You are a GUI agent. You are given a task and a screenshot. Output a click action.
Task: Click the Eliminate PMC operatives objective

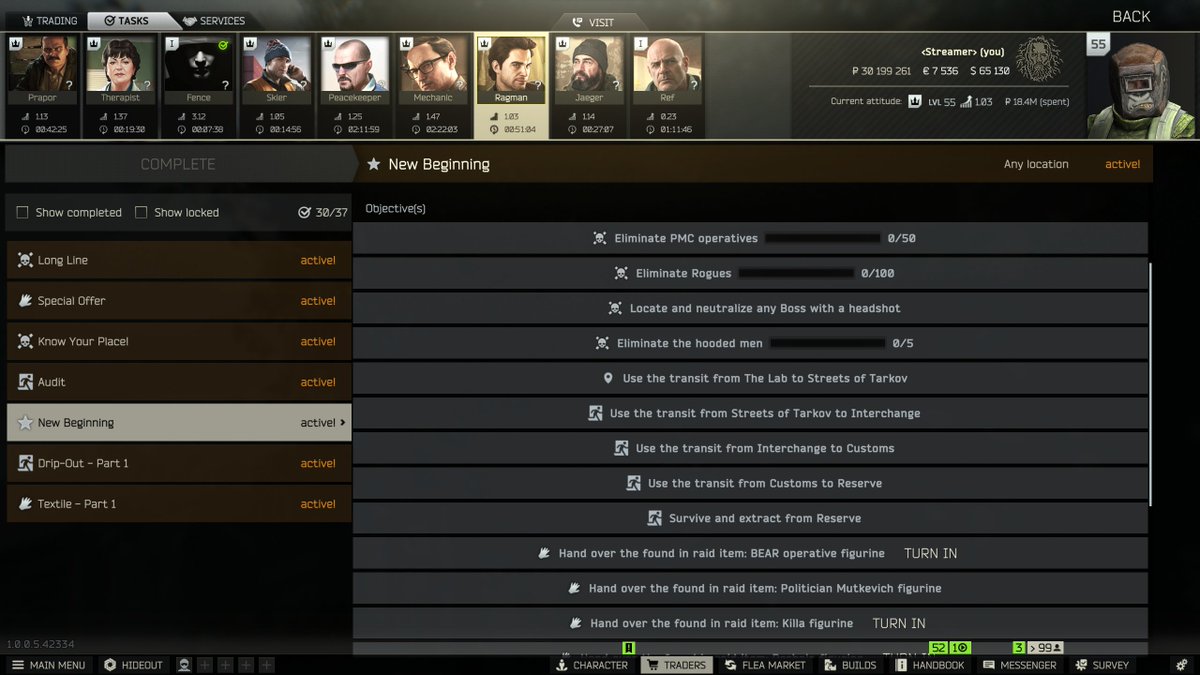pyautogui.click(x=750, y=238)
